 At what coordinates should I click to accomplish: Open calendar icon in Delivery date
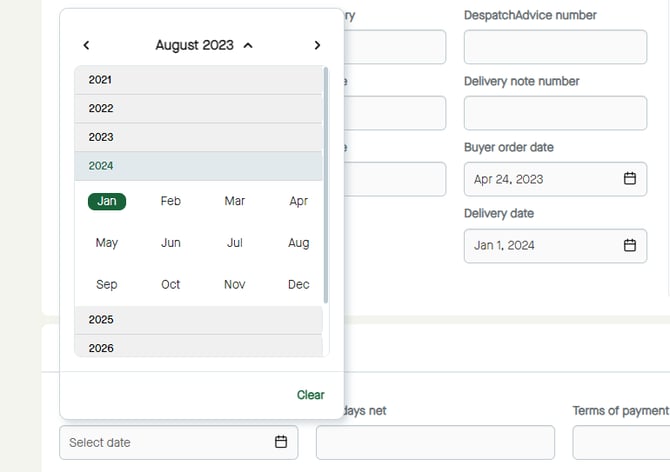(630, 245)
